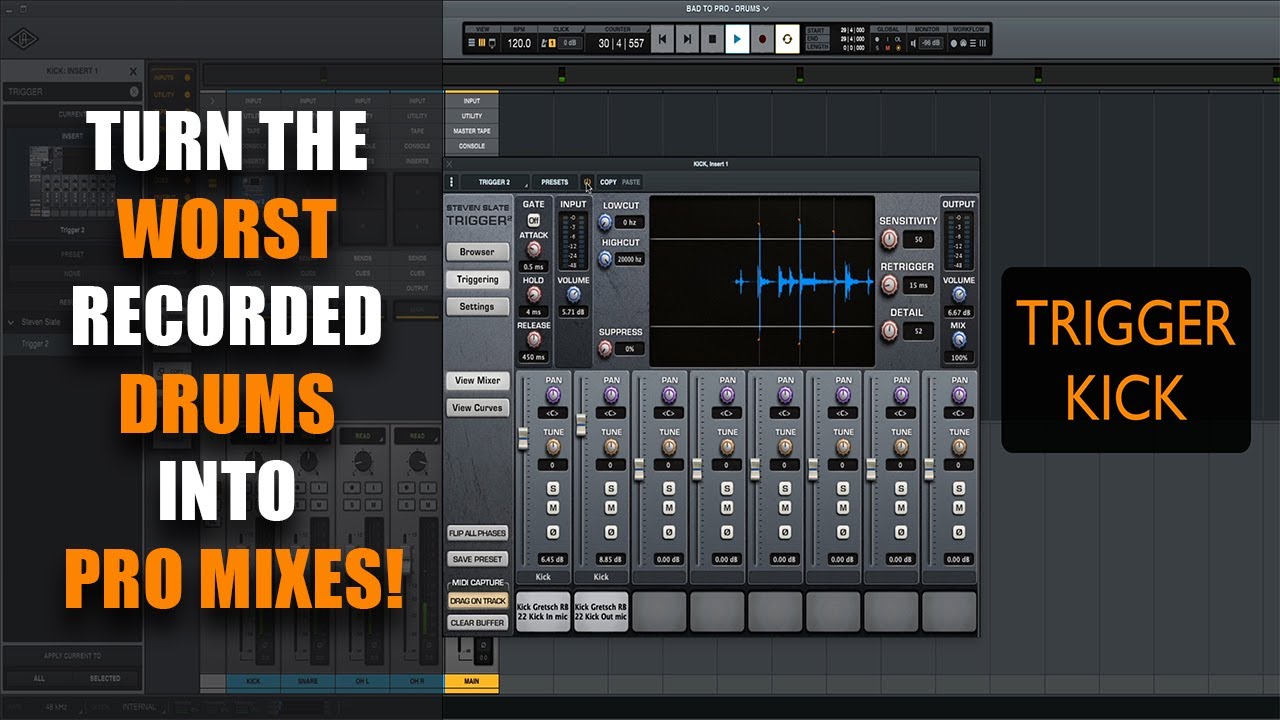Select the MASTER TAPE row tab

471,131
